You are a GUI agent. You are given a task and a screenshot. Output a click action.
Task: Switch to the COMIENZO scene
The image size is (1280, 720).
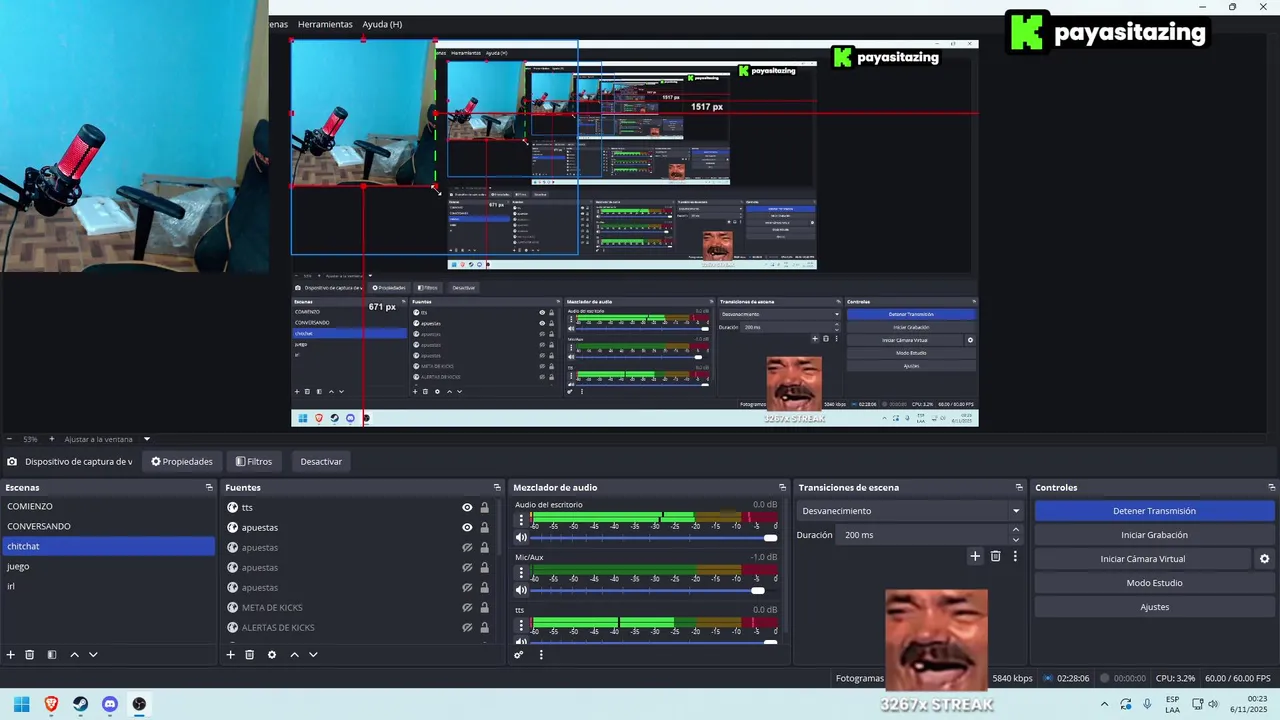pyautogui.click(x=108, y=506)
